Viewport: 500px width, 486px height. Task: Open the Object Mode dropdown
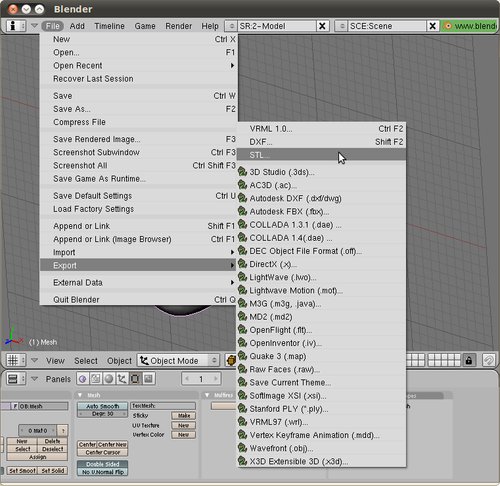[x=179, y=360]
